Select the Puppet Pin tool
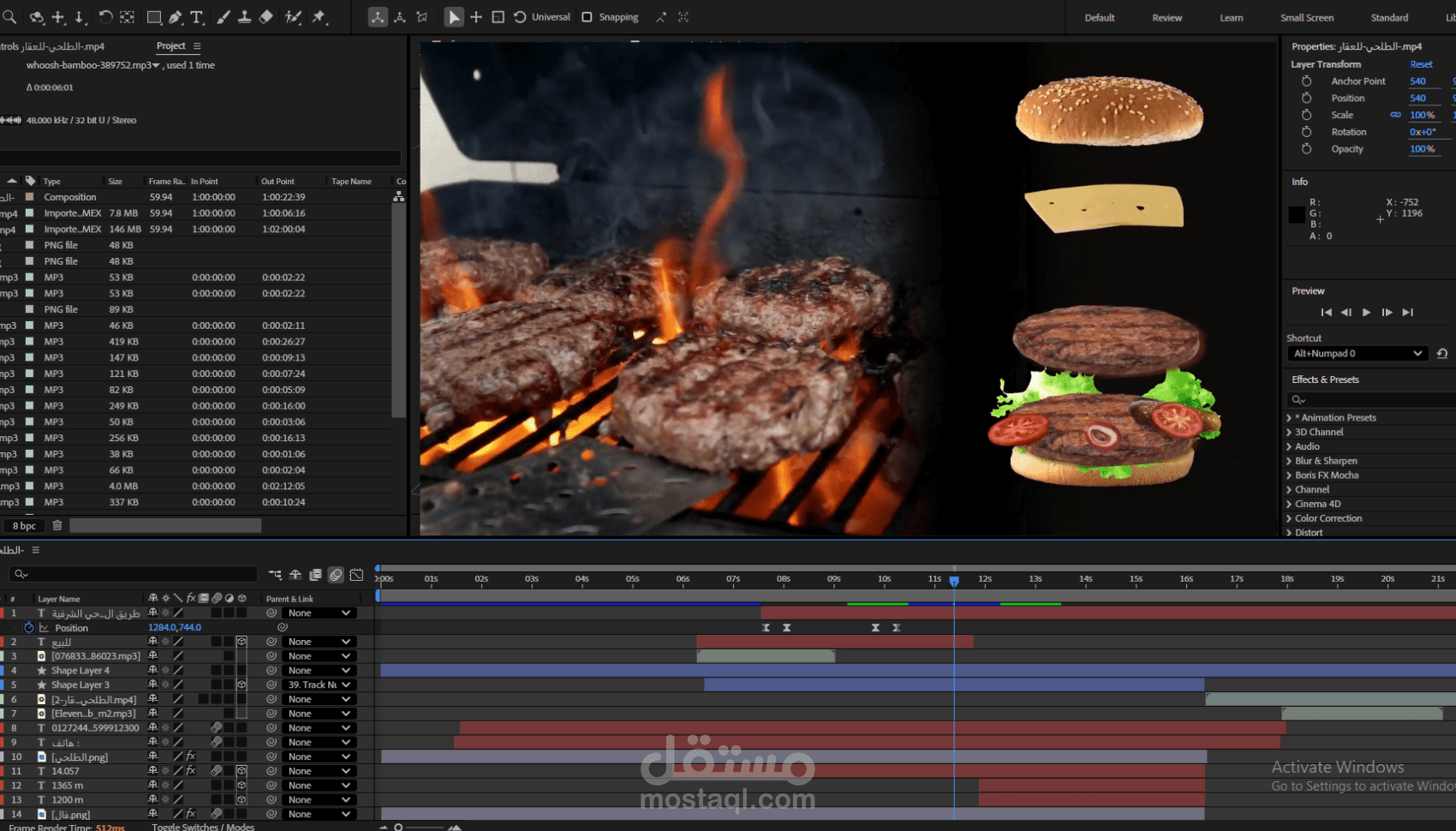This screenshot has width=1456, height=831. [319, 17]
